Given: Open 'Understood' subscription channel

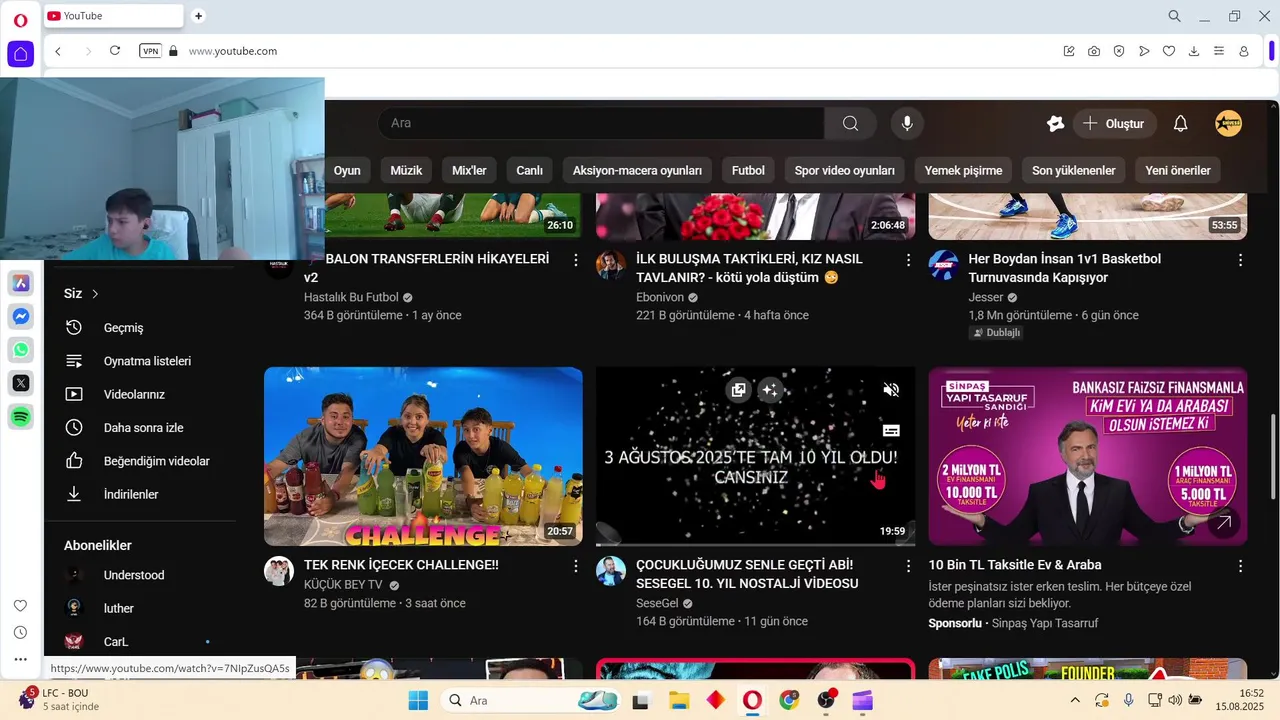Looking at the screenshot, I should click(x=140, y=575).
